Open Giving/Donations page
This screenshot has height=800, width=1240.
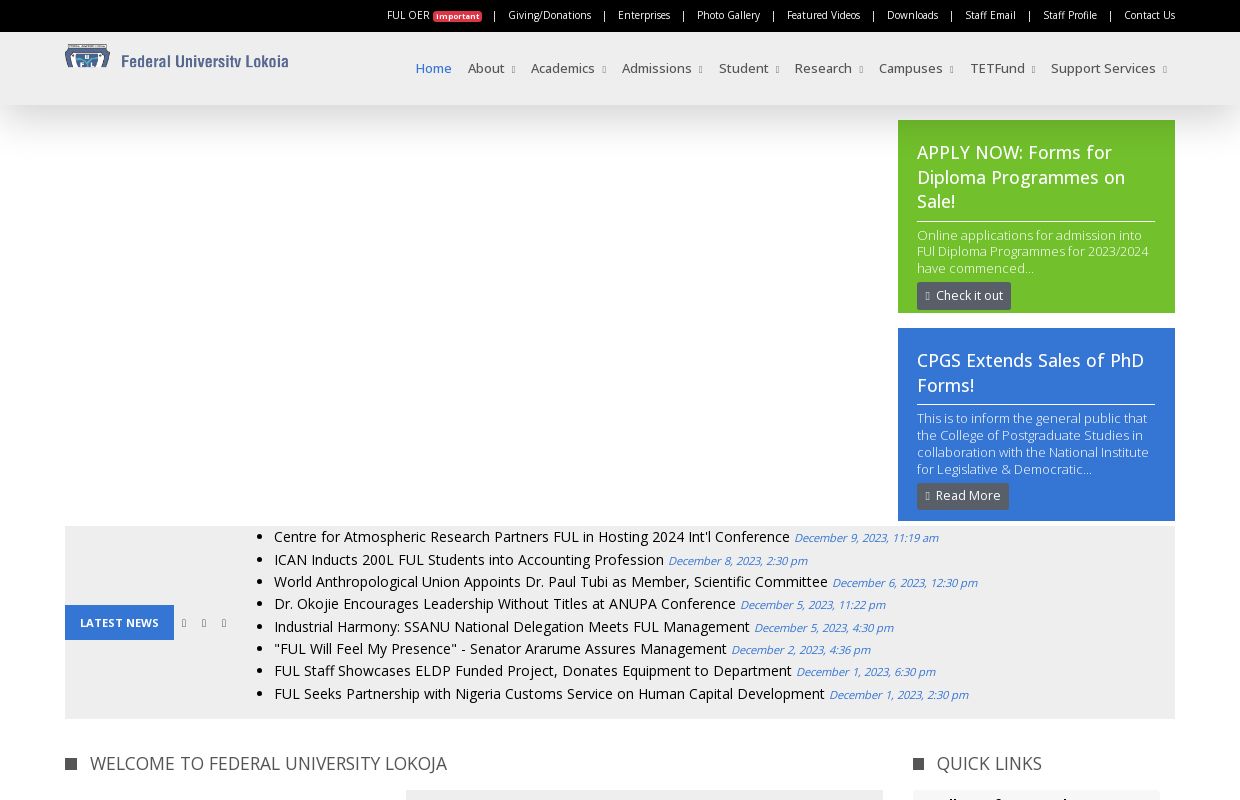(549, 15)
